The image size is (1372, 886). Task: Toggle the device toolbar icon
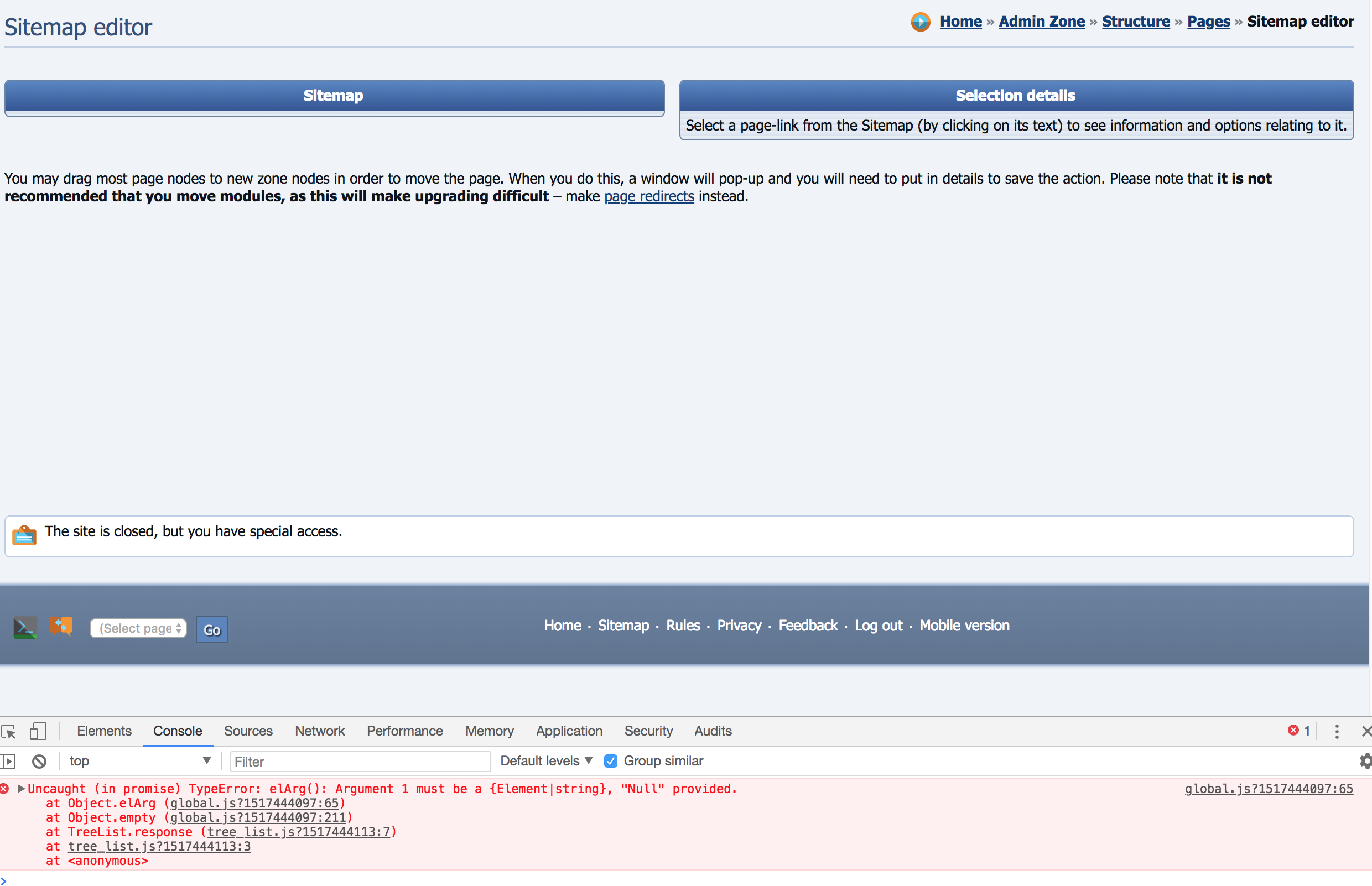[x=38, y=731]
